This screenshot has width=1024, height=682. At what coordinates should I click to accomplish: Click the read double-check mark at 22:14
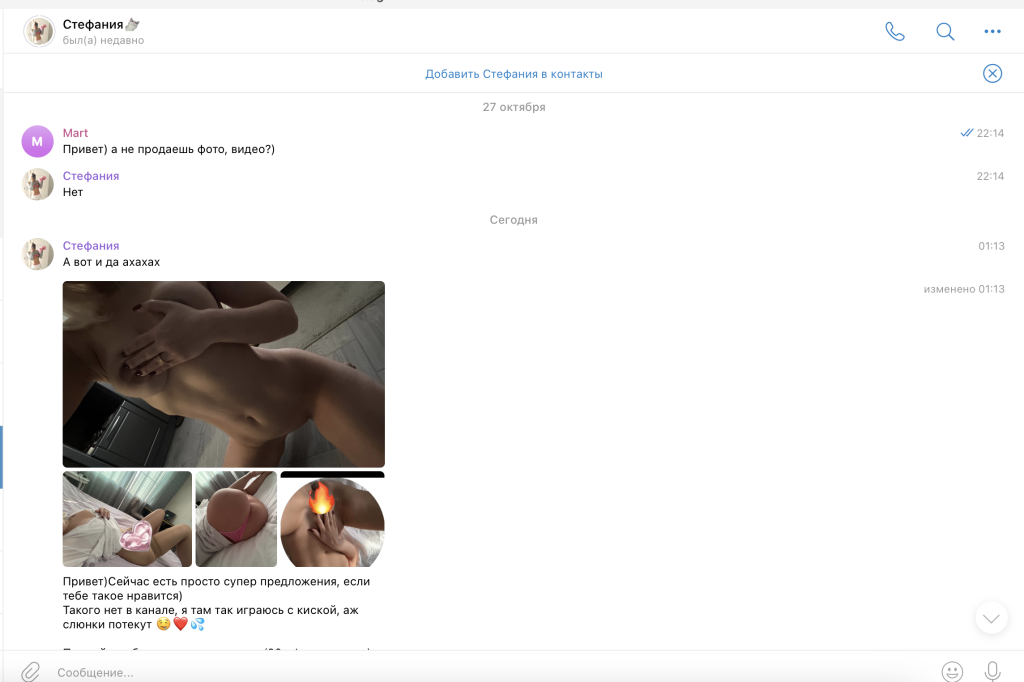[966, 133]
